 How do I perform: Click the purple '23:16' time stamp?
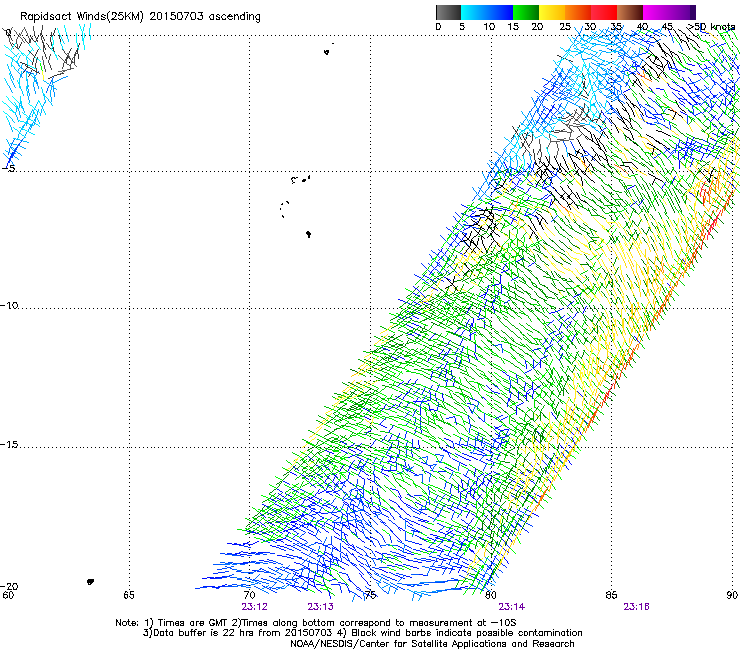tap(636, 607)
